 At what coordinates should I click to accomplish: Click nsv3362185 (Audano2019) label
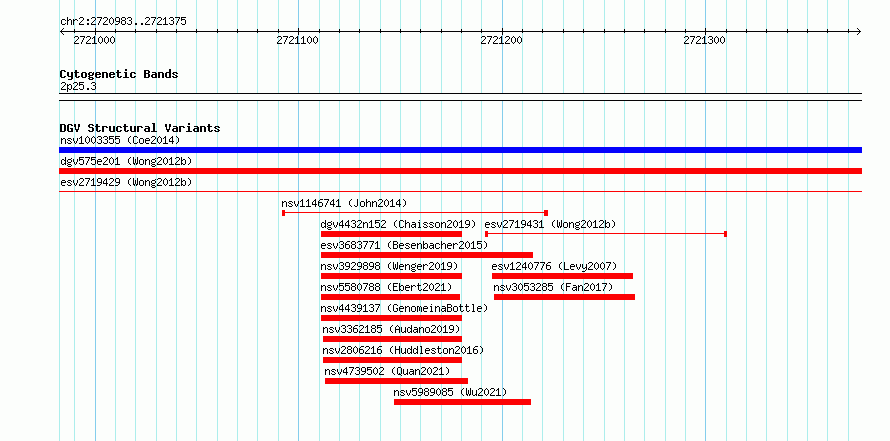(391, 329)
